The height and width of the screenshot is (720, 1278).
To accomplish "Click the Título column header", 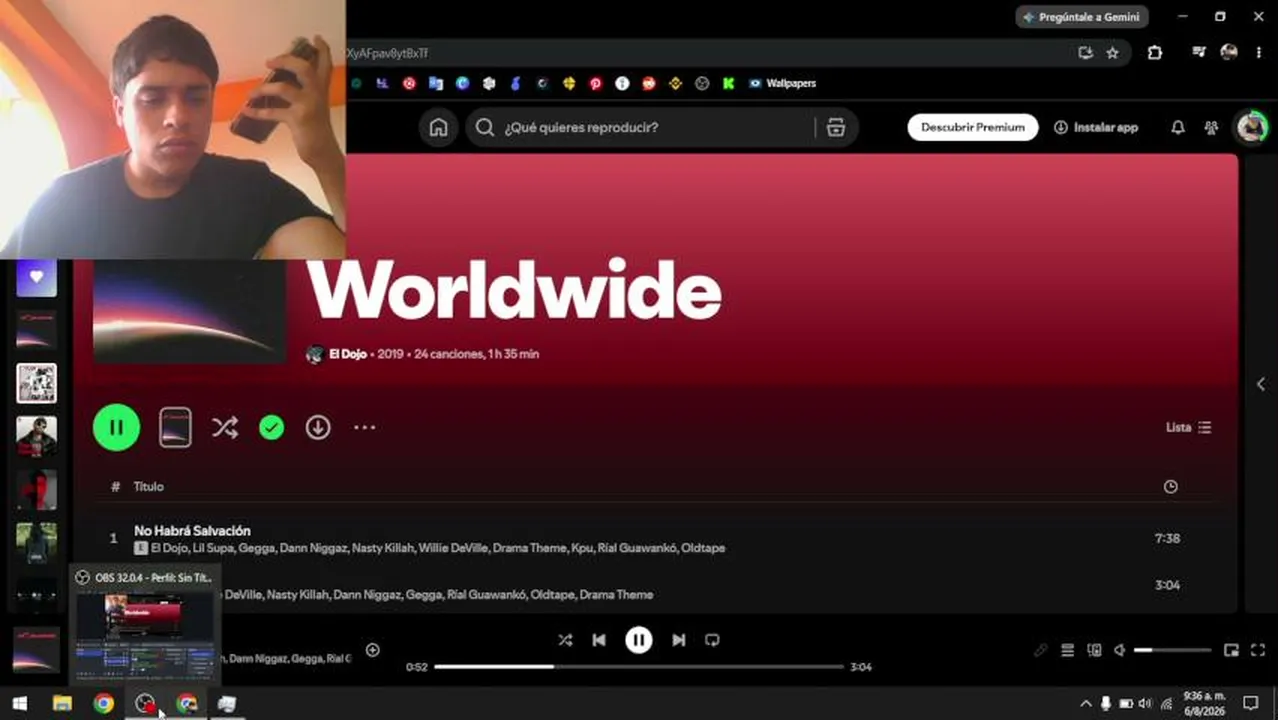I will (148, 486).
